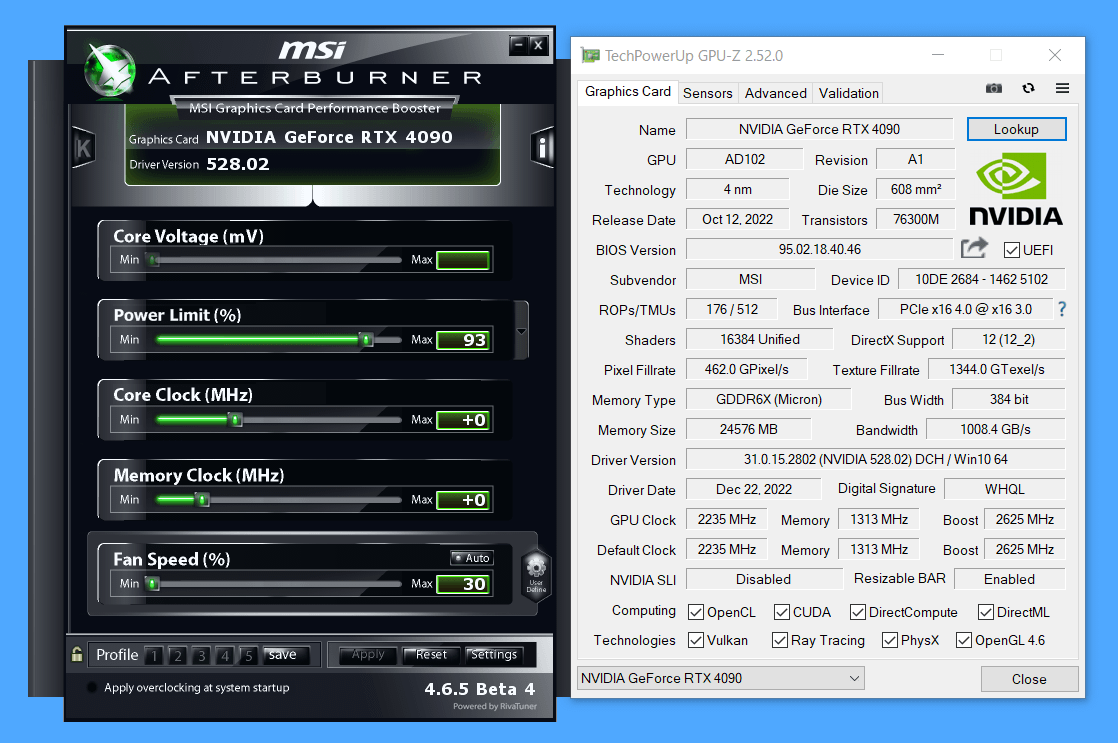Select profile slot 1

154,655
